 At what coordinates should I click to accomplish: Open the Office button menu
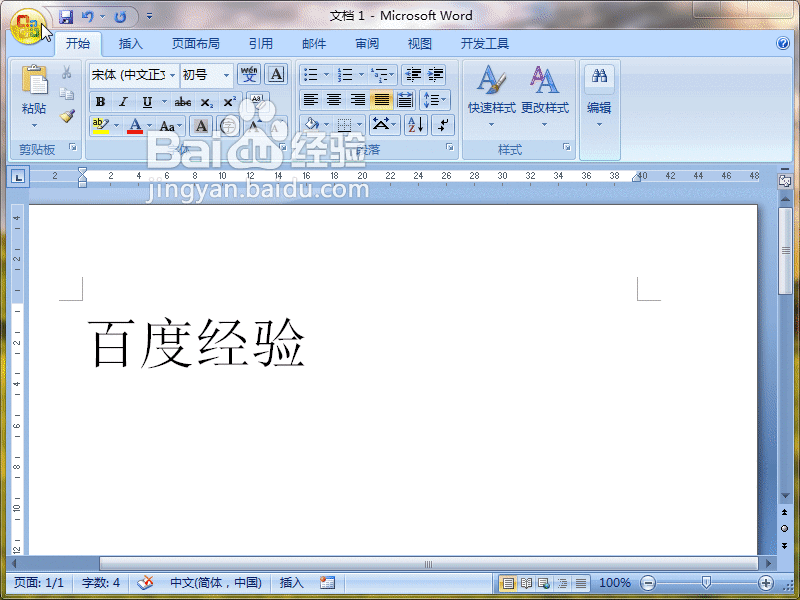click(28, 26)
